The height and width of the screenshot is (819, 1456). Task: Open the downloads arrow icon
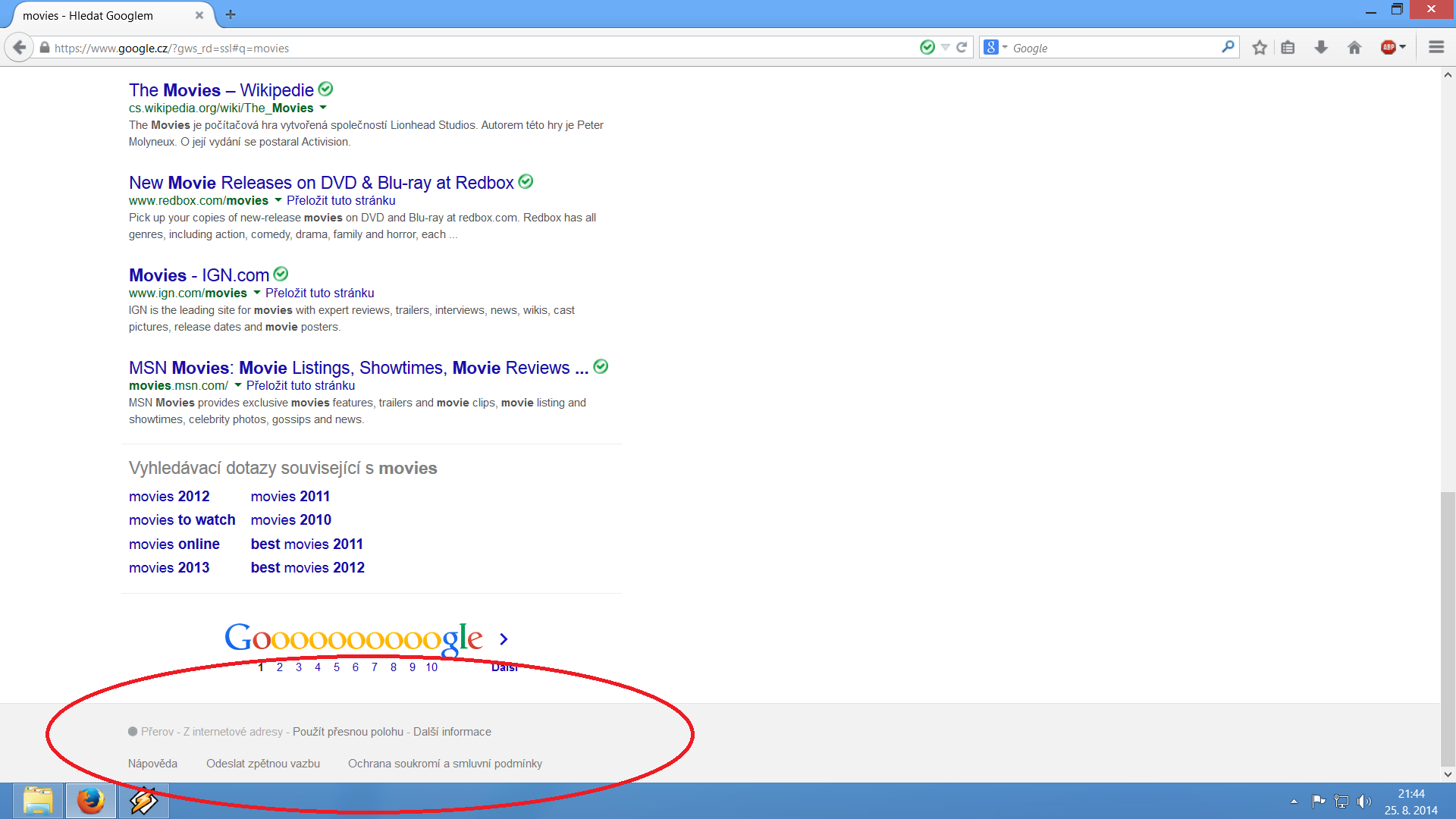click(x=1321, y=48)
